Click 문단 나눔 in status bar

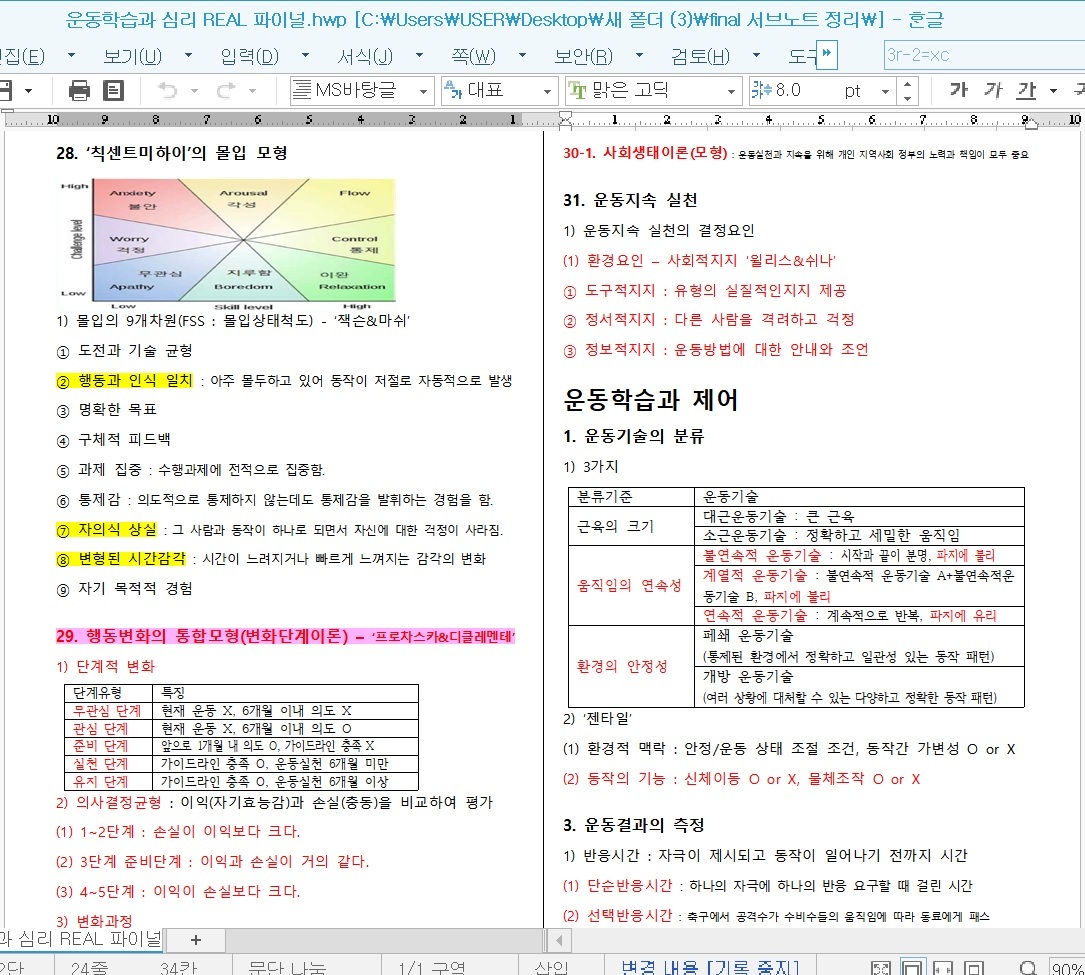click(x=287, y=967)
